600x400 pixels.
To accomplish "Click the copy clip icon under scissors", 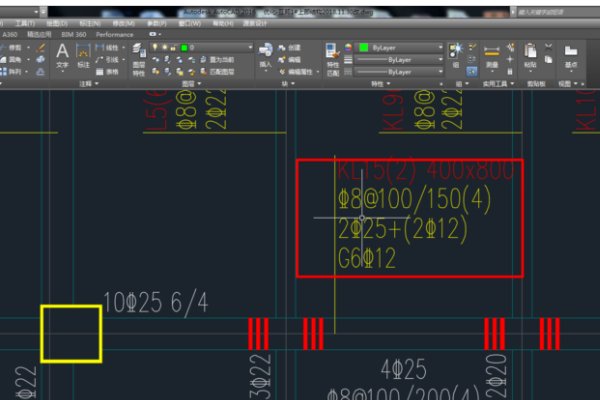I will pyautogui.click(x=548, y=59).
